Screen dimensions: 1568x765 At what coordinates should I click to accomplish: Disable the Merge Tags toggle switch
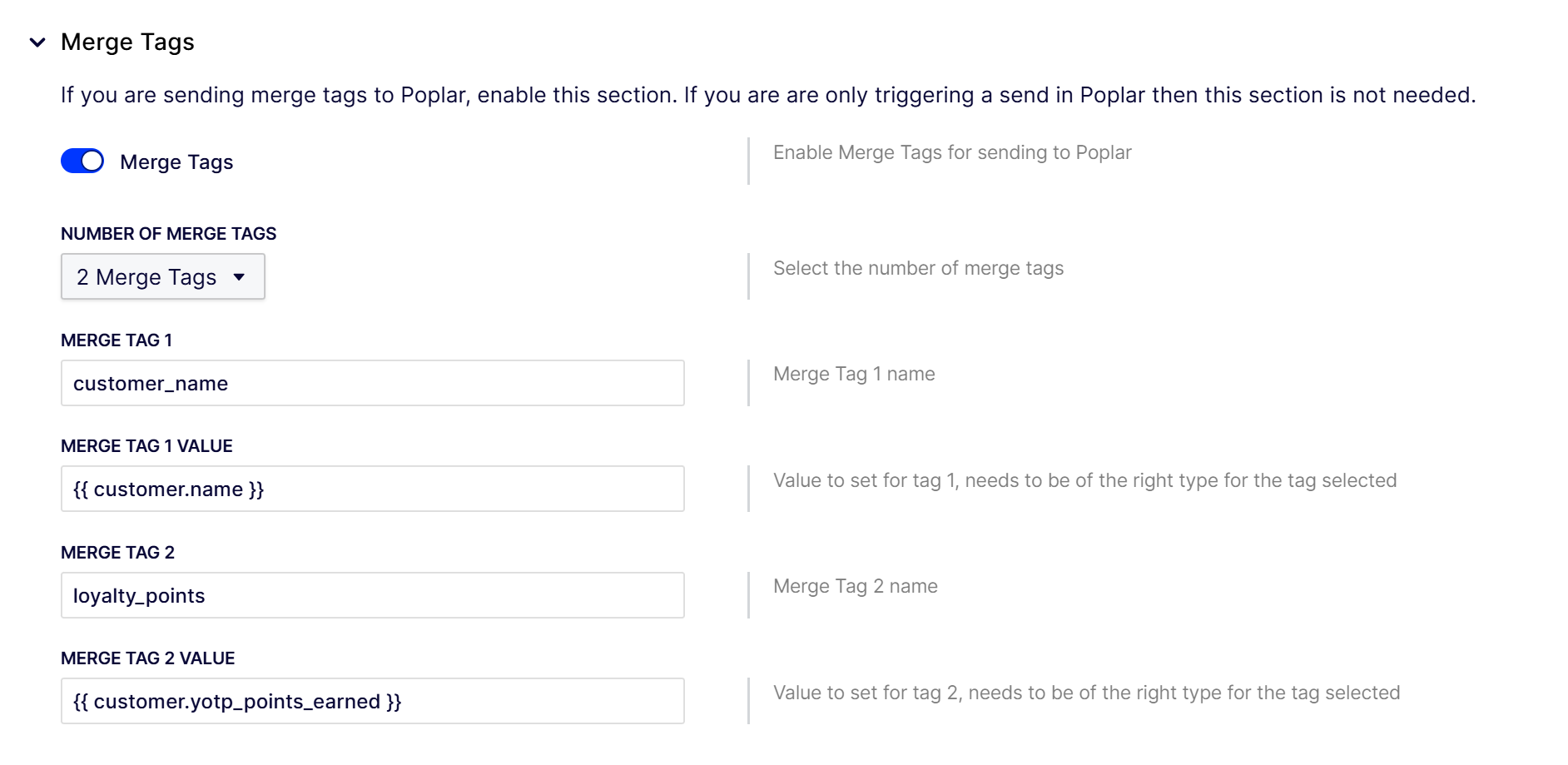tap(82, 161)
